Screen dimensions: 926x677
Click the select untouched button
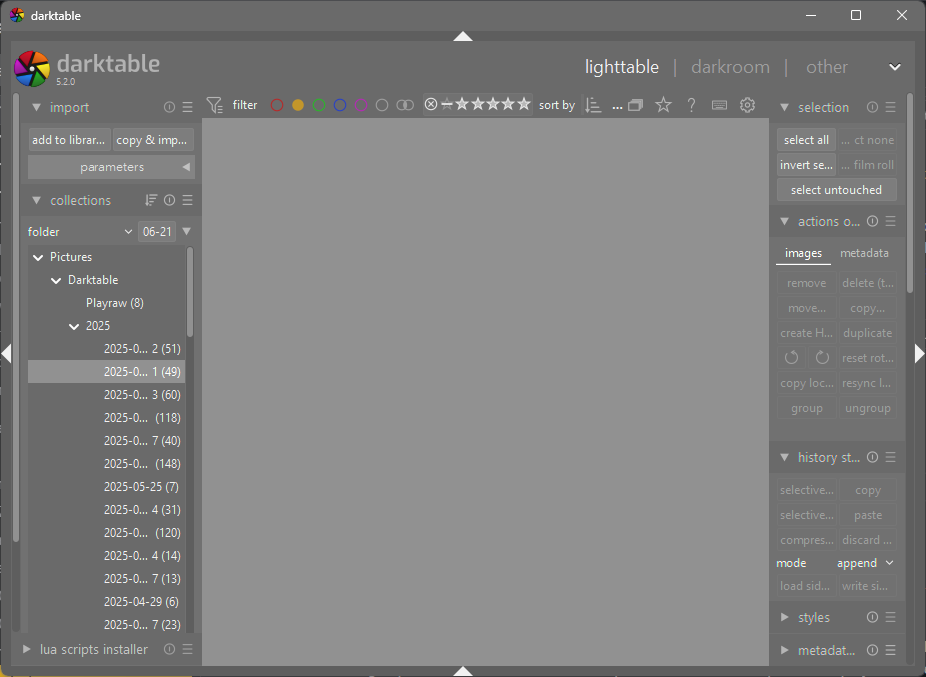click(836, 190)
